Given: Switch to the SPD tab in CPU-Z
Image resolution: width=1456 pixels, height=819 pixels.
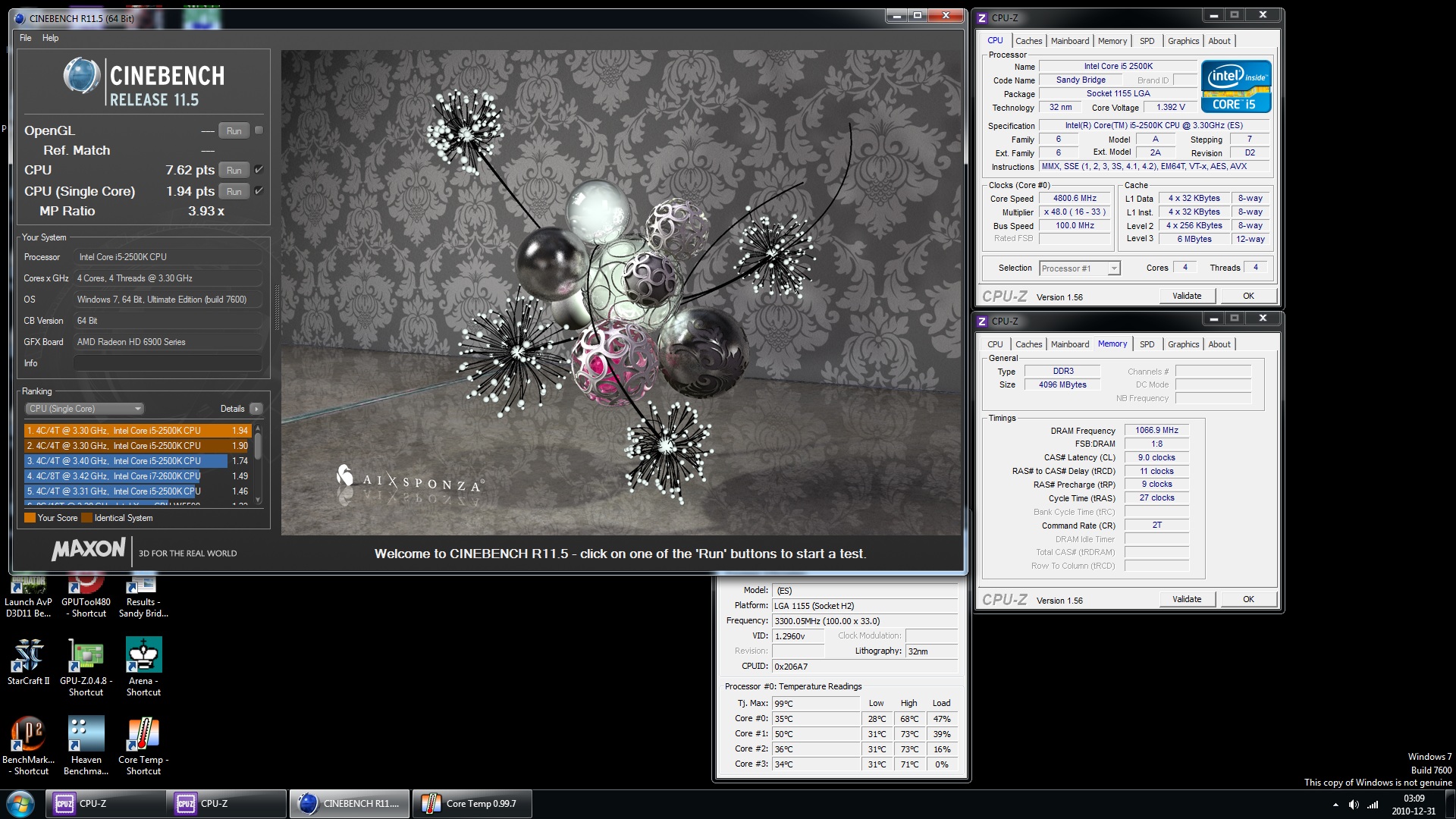Looking at the screenshot, I should point(1147,41).
